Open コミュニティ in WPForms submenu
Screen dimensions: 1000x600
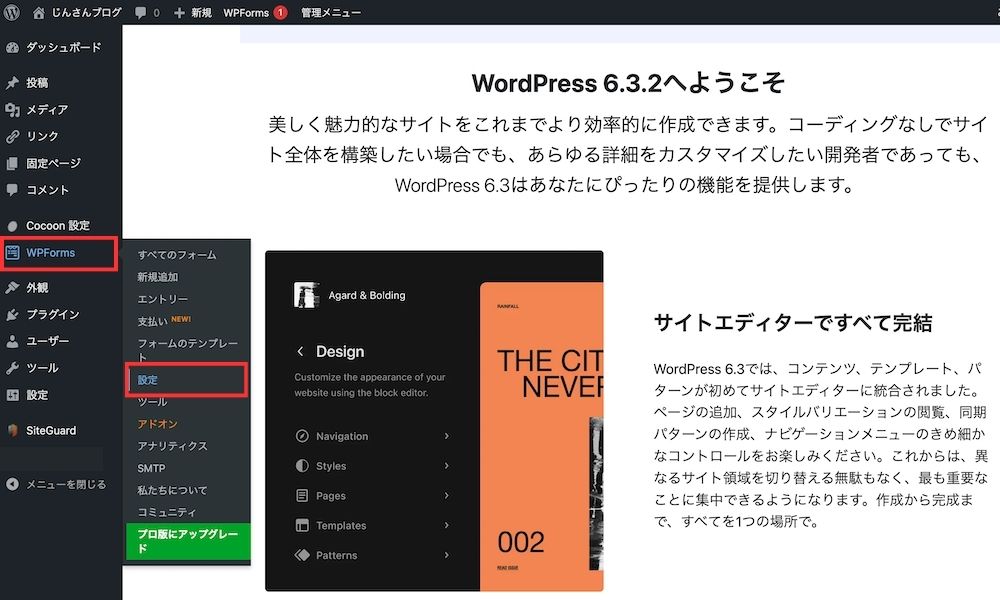[167, 512]
